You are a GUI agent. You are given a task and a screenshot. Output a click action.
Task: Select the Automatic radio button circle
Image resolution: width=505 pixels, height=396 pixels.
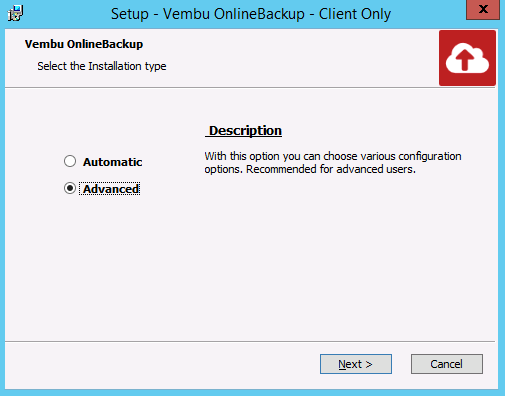click(70, 161)
